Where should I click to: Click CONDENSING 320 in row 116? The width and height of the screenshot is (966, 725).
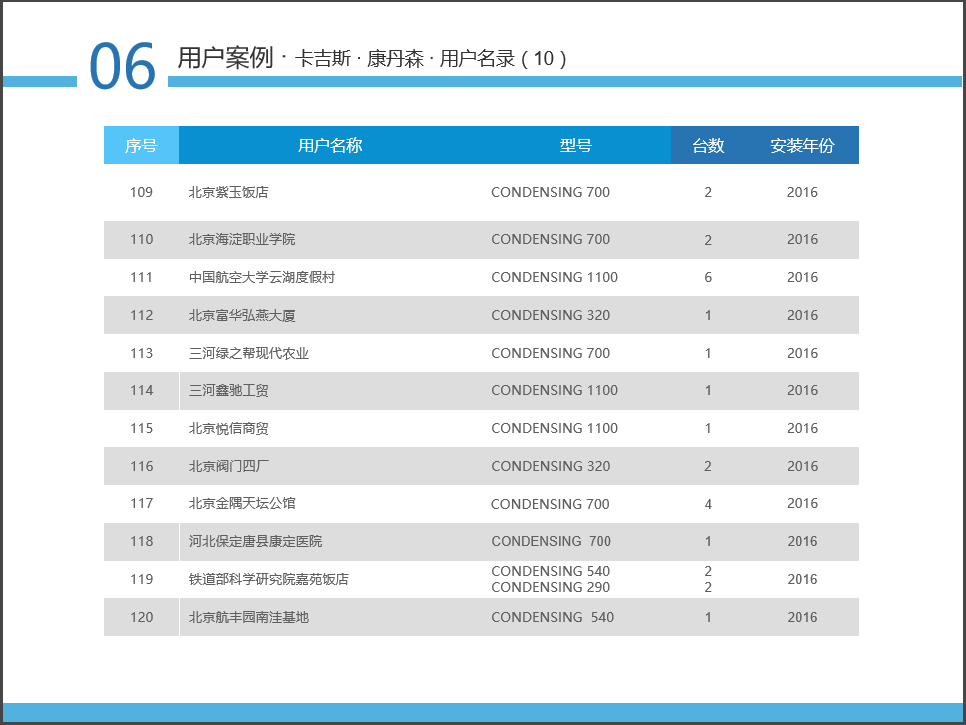coord(550,466)
